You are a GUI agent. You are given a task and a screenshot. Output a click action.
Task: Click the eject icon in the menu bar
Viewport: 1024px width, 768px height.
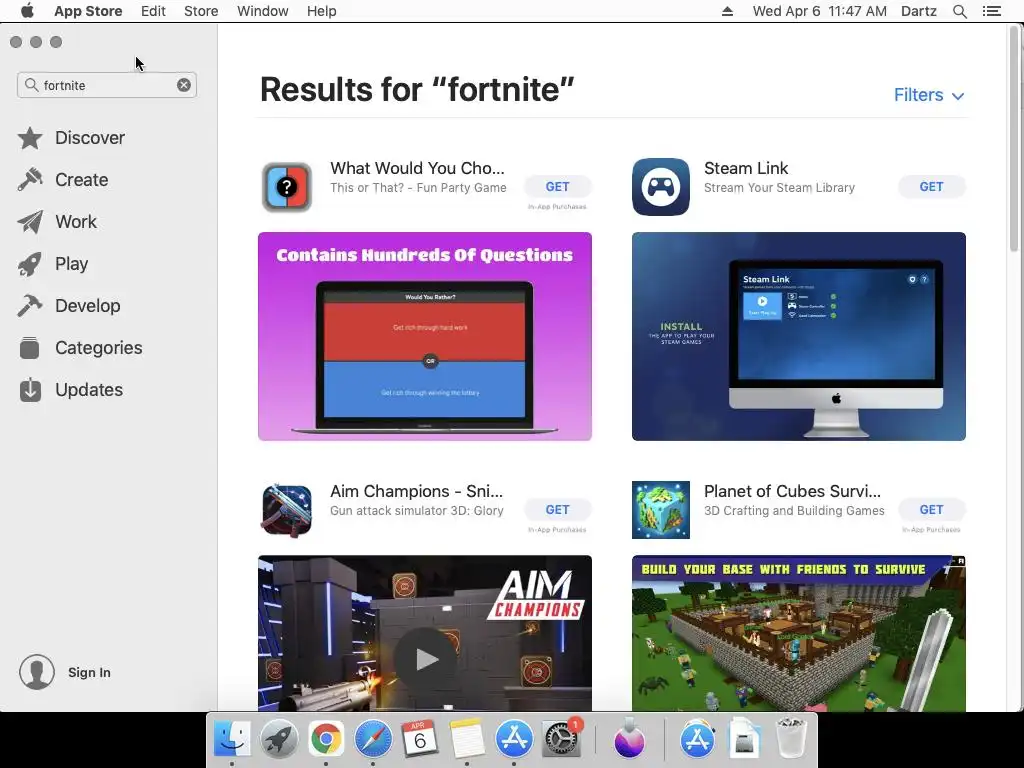[727, 11]
